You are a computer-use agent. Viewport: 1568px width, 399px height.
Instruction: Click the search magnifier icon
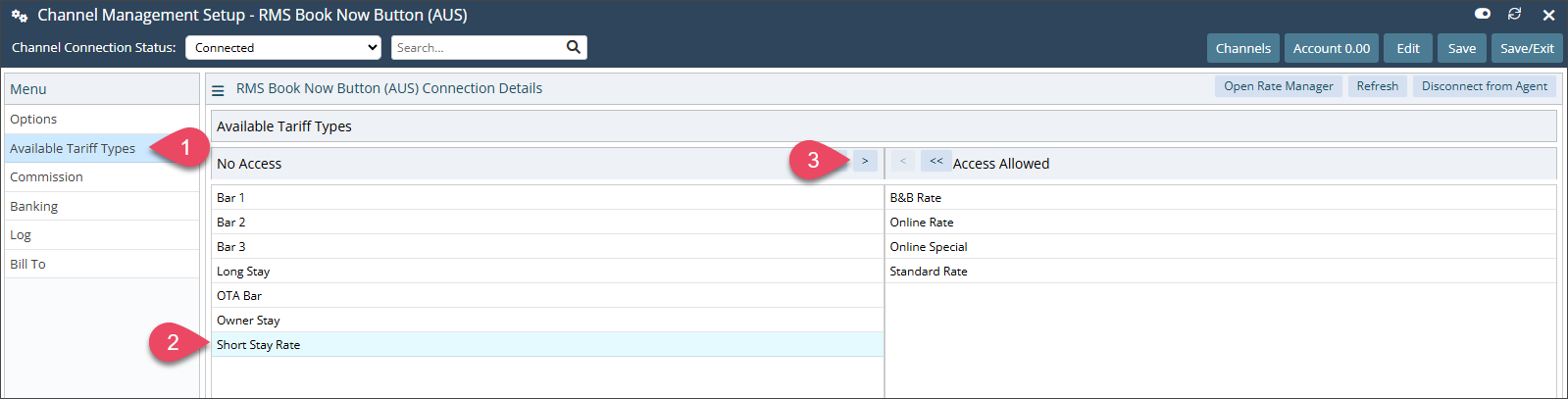[x=574, y=47]
